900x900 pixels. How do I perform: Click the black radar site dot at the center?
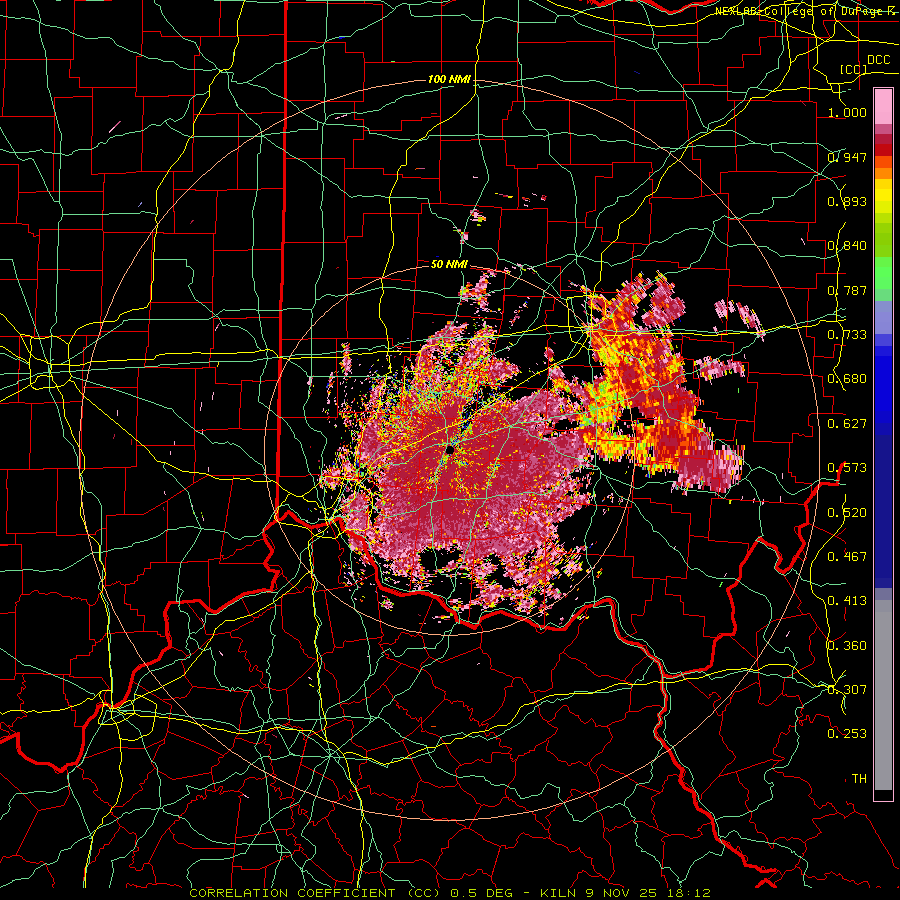pos(450,449)
